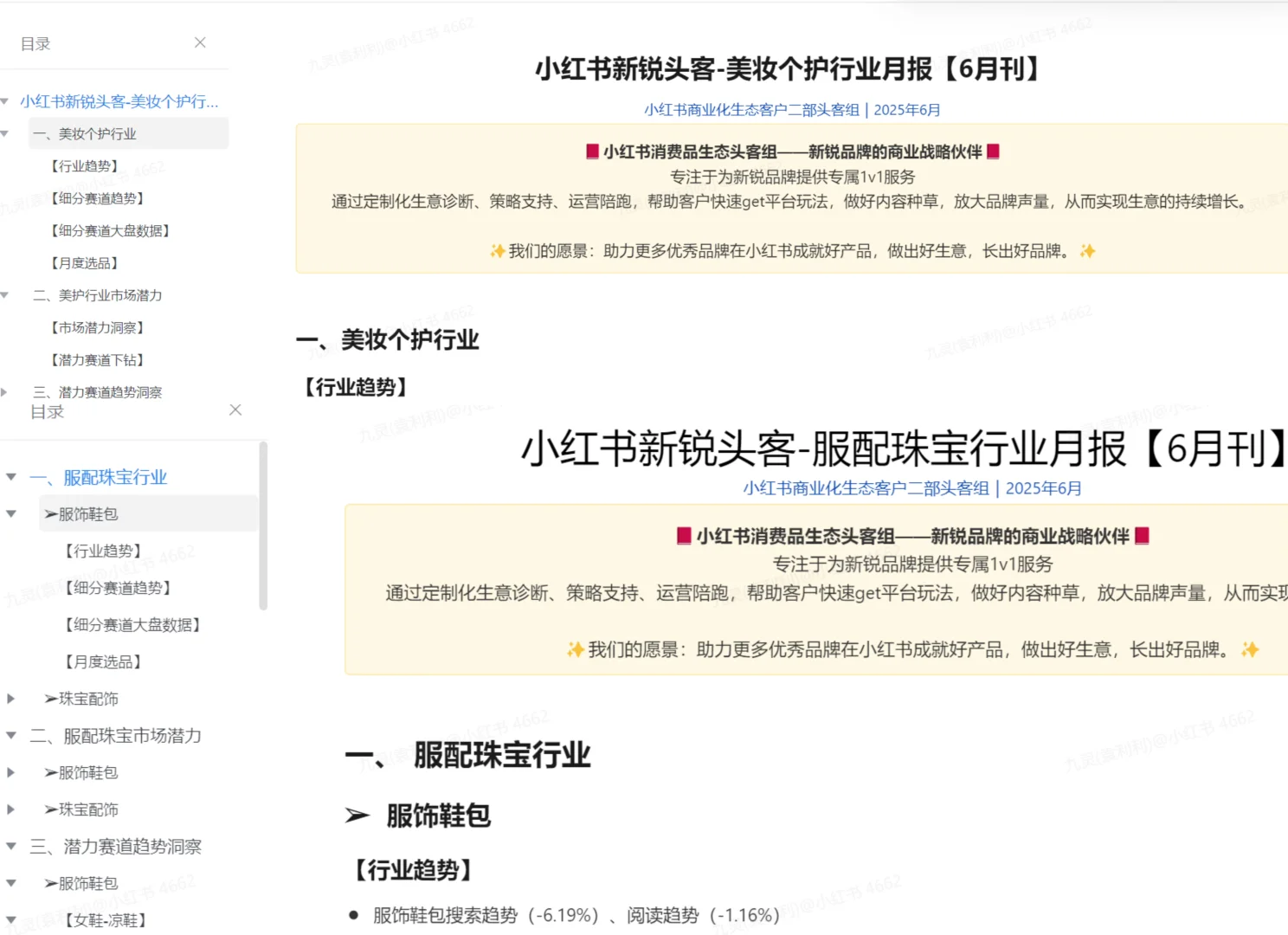The image size is (1288, 935).
Task: Open the 【月度选品】 outline entry
Action: click(86, 262)
